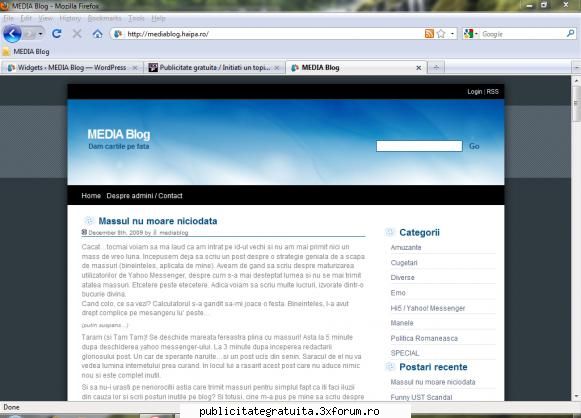Focus the Google search box
This screenshot has height=418, width=581.
click(x=522, y=34)
